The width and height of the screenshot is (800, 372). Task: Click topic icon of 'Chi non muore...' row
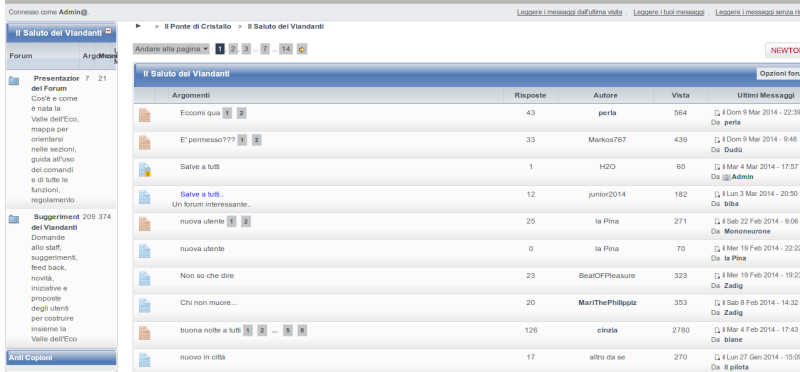click(x=144, y=305)
